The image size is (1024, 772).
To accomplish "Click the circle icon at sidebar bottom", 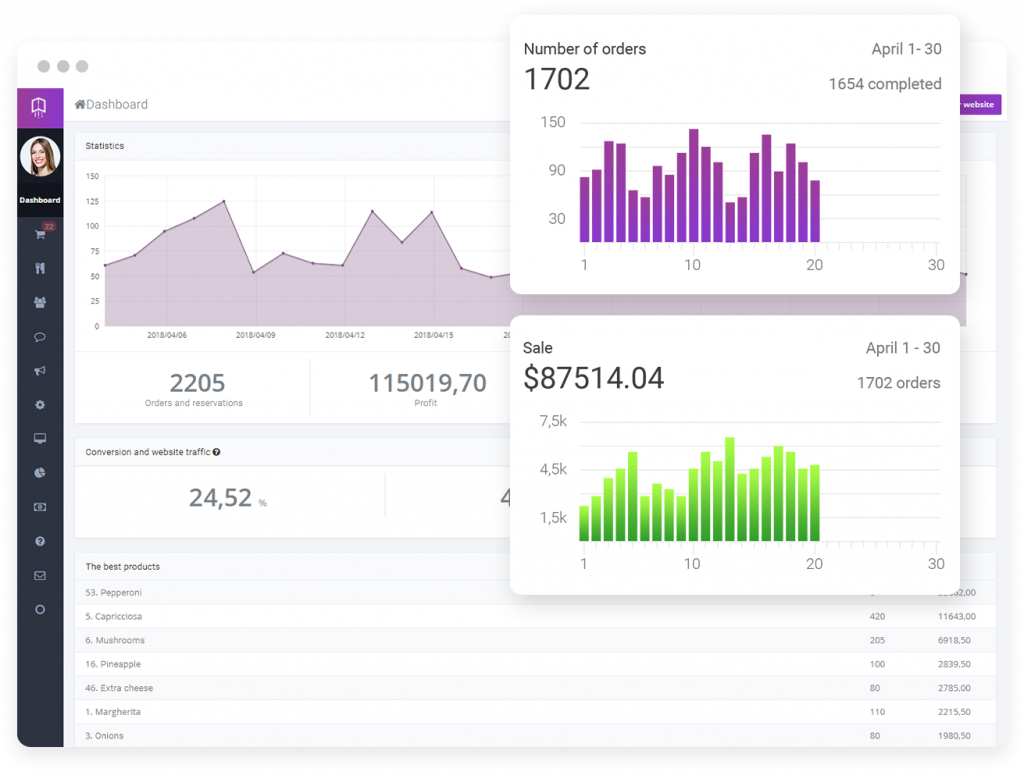I will tap(40, 609).
